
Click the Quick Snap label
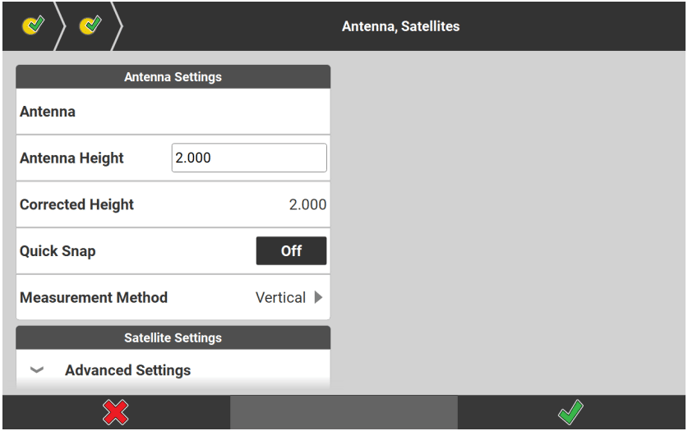58,251
